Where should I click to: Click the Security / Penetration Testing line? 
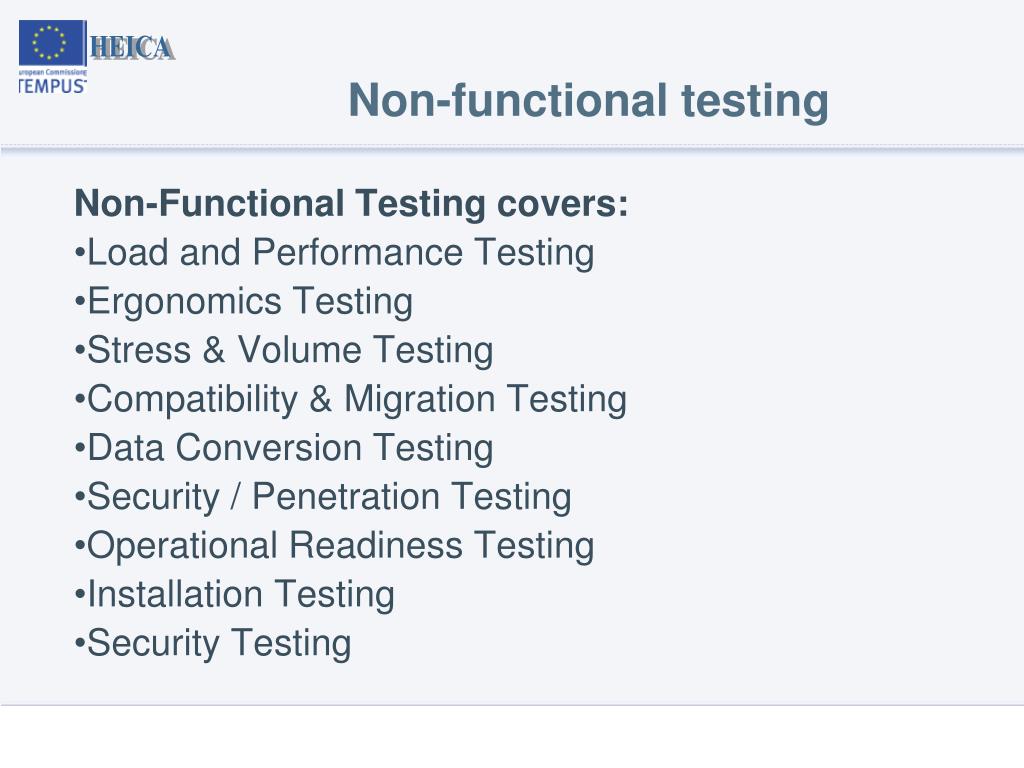pyautogui.click(x=323, y=497)
